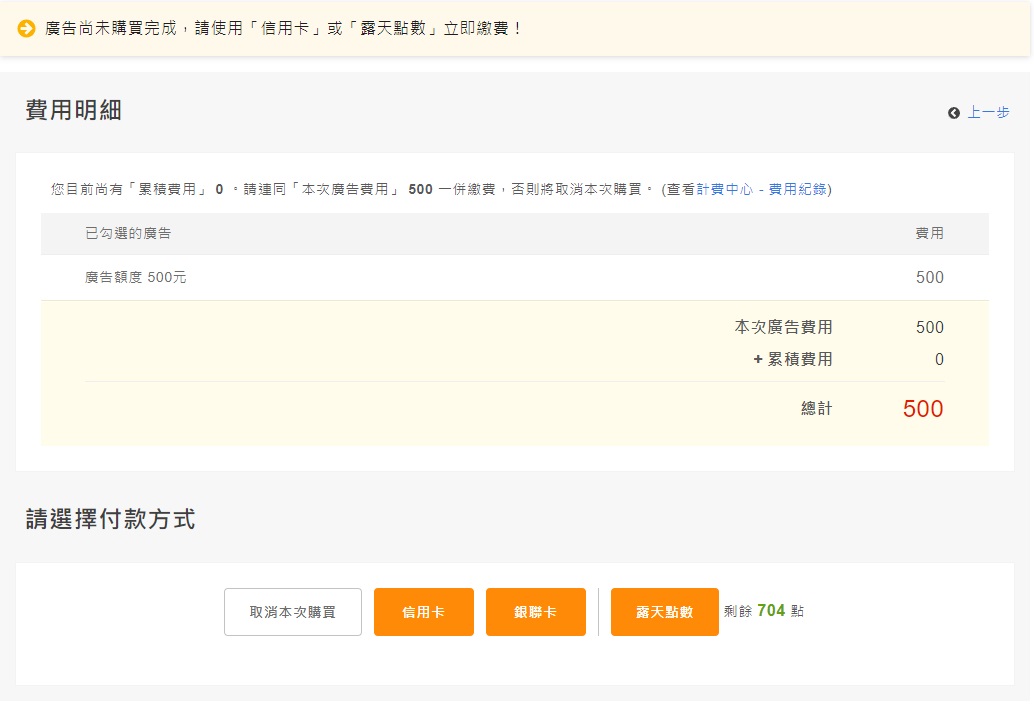Click the 總計 label
Viewport: 1034px width, 704px height.
coord(816,409)
